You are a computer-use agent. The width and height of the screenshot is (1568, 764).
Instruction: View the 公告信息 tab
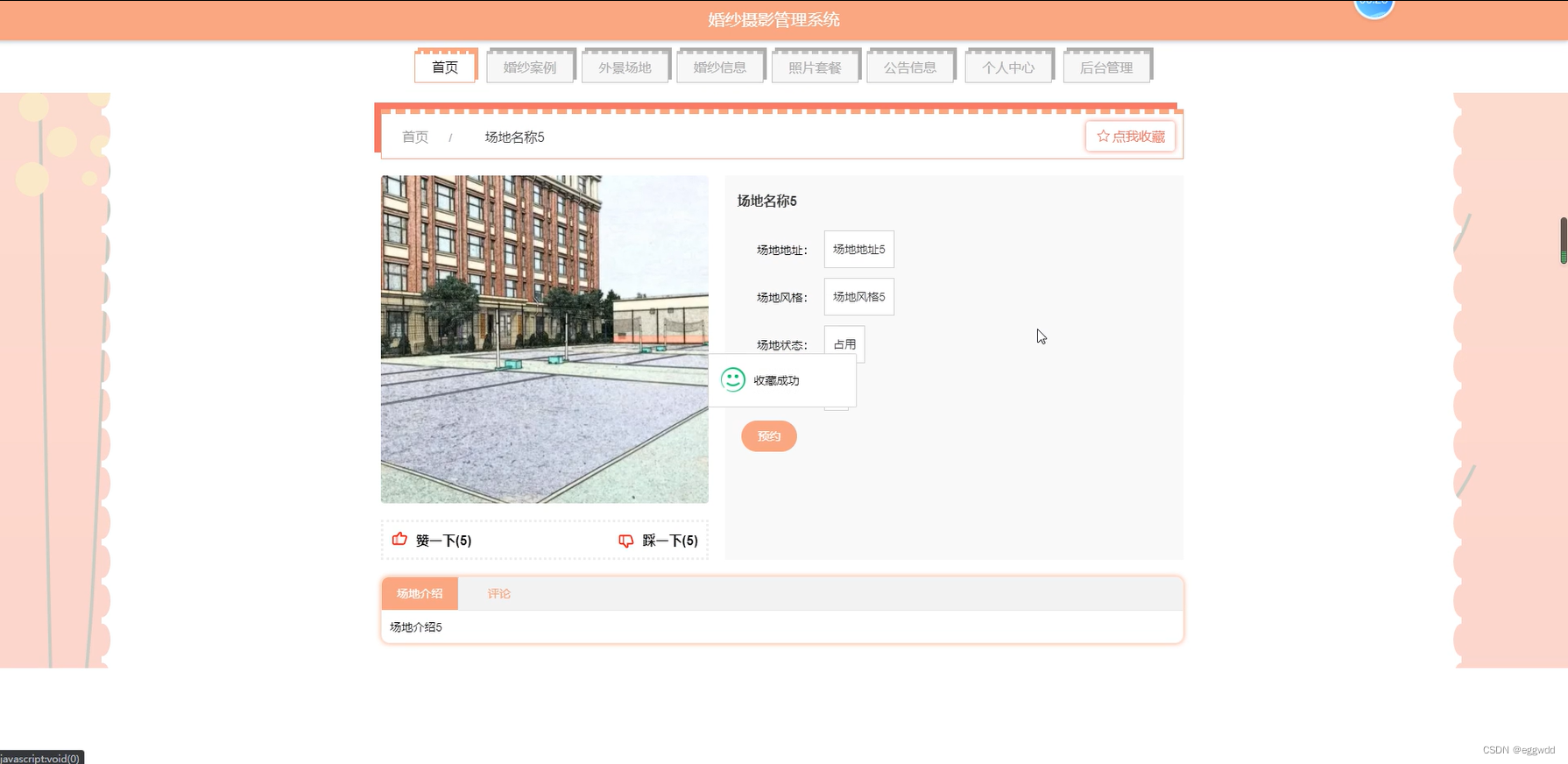point(910,67)
